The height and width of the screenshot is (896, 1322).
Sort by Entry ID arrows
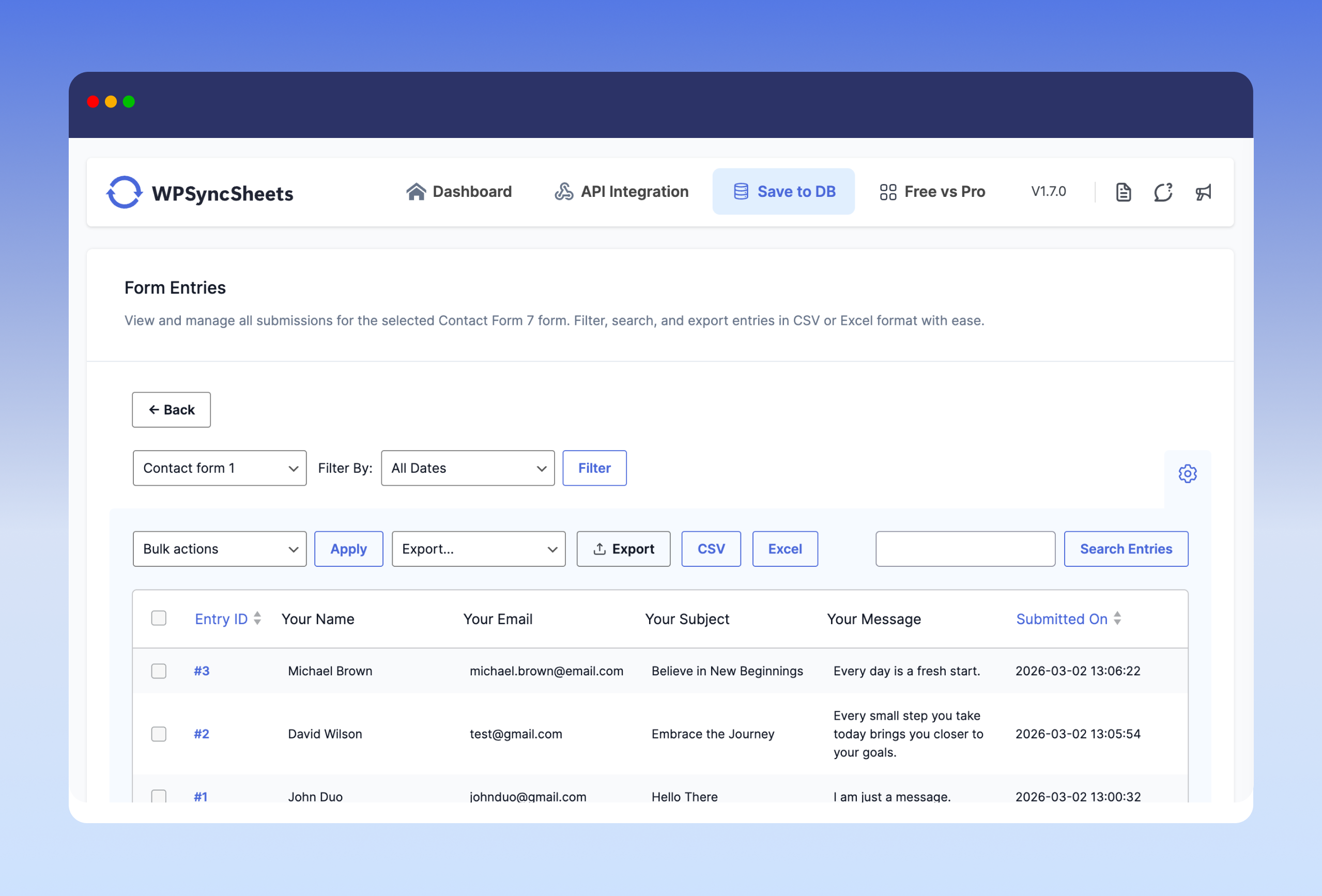pos(257,619)
